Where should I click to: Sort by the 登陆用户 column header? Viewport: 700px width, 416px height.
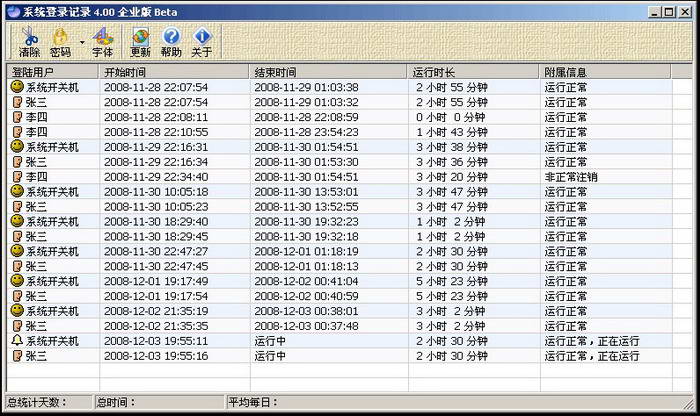[53, 72]
